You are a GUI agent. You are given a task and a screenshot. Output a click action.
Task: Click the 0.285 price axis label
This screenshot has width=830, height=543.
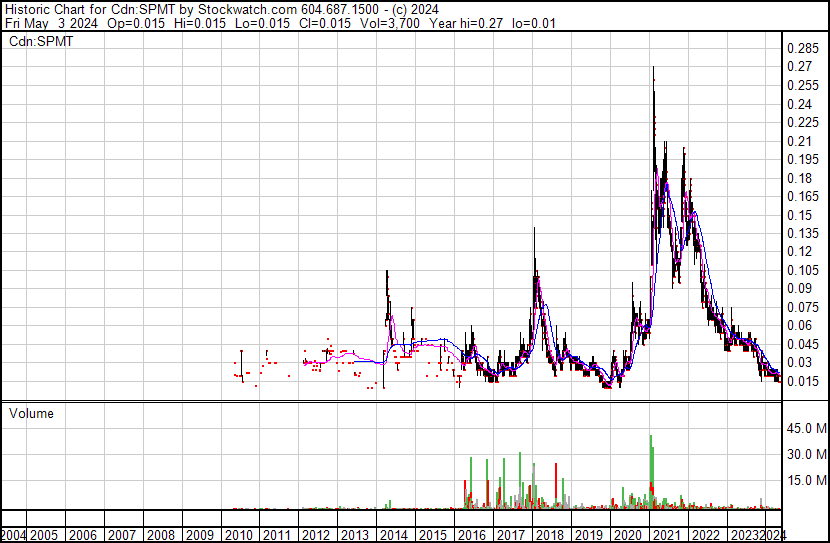pos(803,49)
